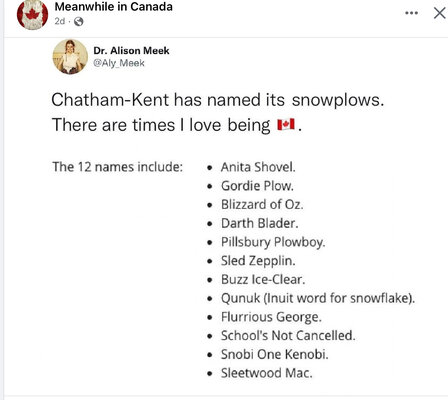This screenshot has width=448, height=400.
Task: Click the 'Anita Shovel' list item
Action: coord(258,167)
